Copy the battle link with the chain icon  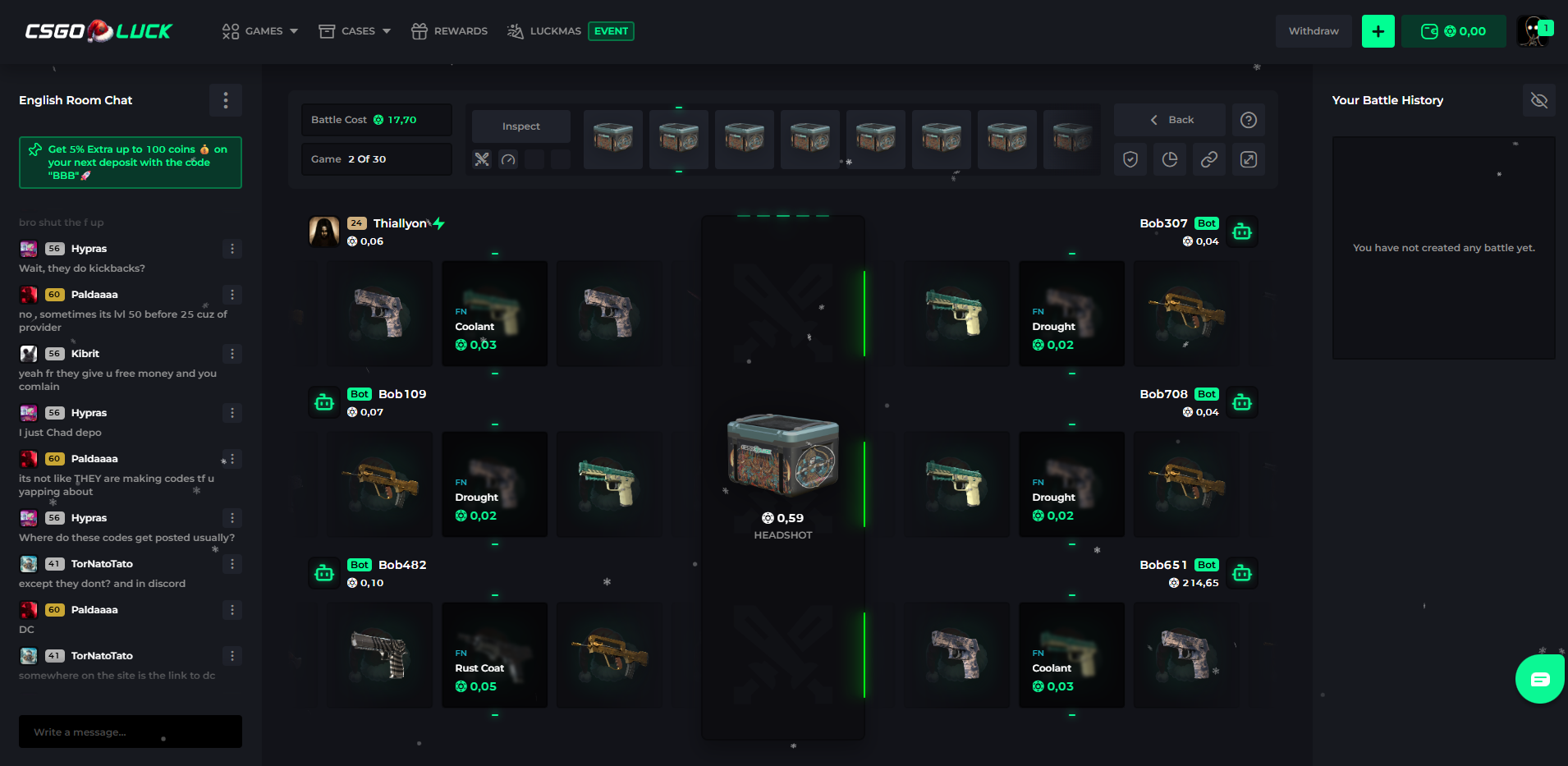point(1208,159)
